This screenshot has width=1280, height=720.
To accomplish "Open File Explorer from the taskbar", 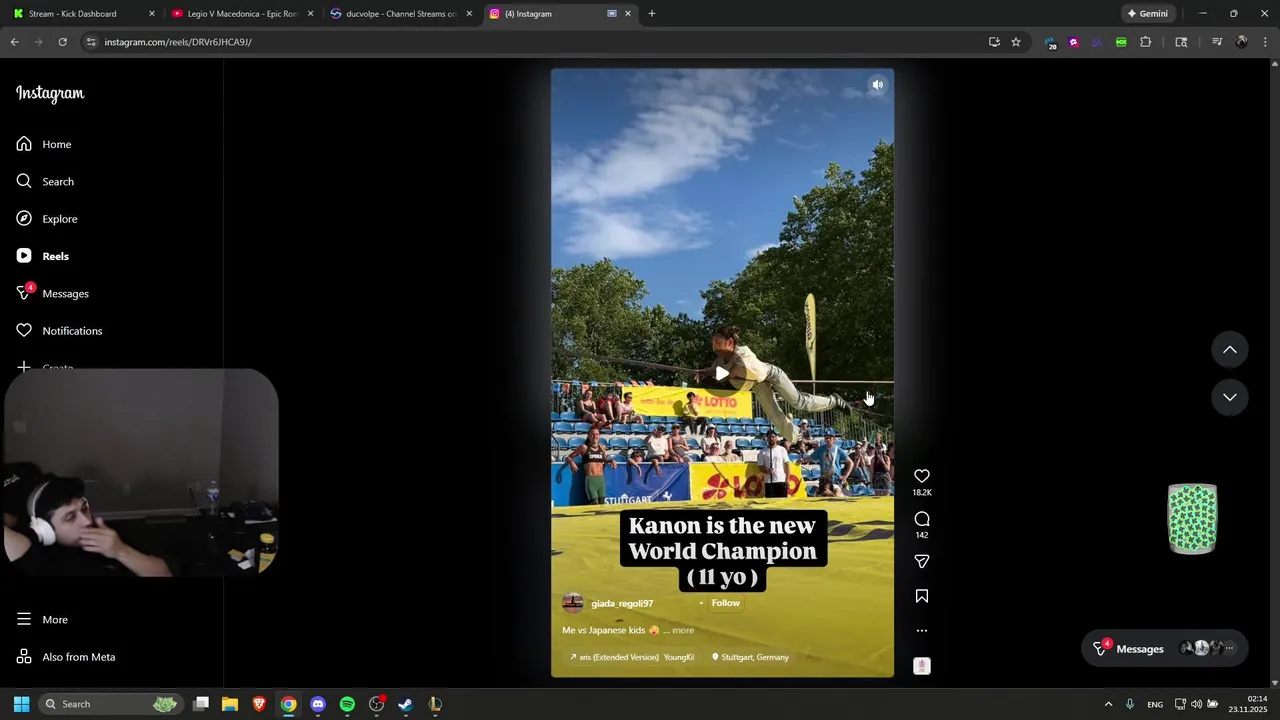I will [x=230, y=704].
